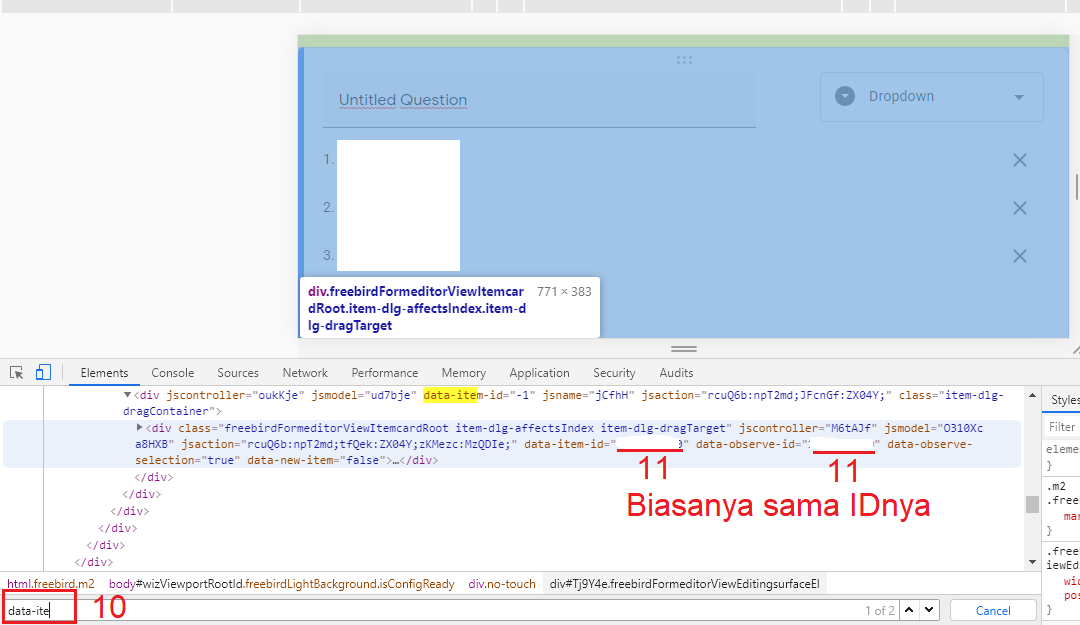Screen dimensions: 1080x625
Task: Grab the question card drag handle dots
Action: [x=684, y=60]
